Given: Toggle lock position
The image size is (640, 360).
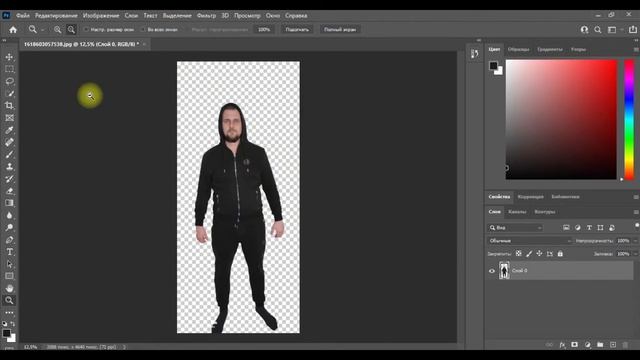Looking at the screenshot, I should (x=539, y=254).
